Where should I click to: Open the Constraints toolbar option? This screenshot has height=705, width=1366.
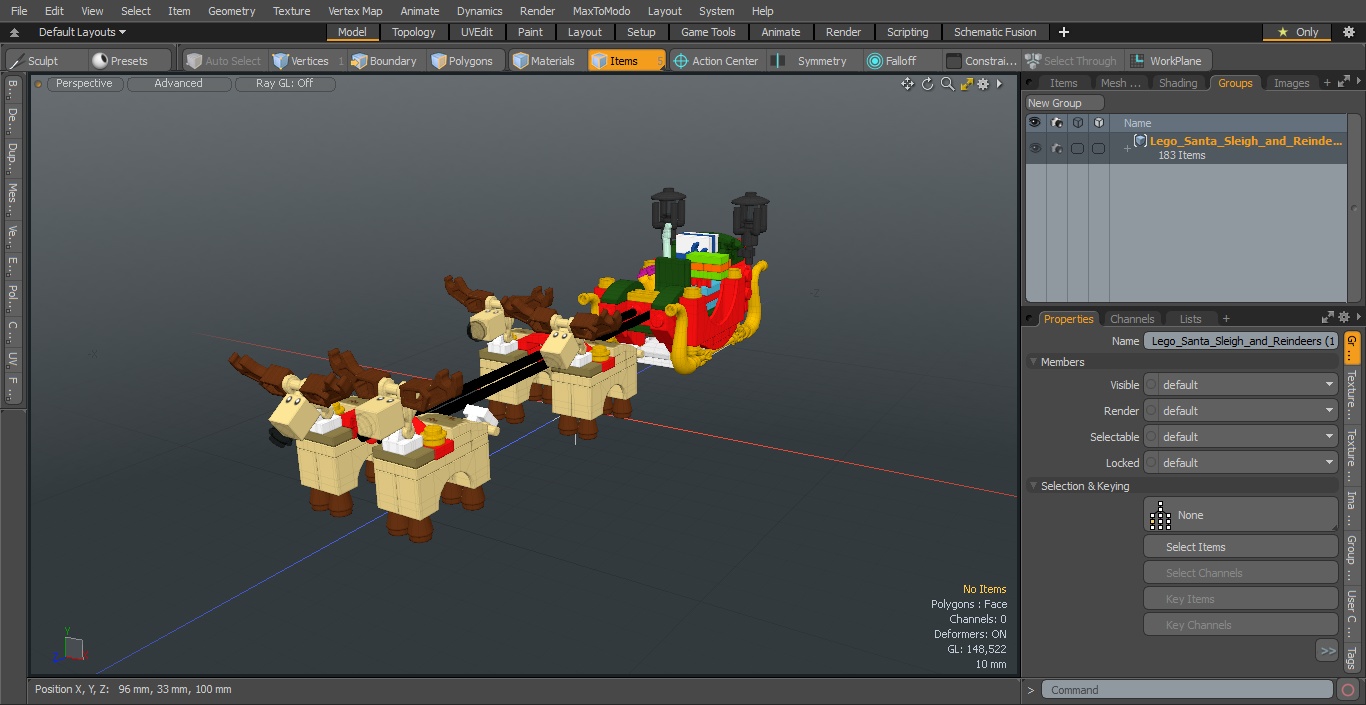pos(981,61)
